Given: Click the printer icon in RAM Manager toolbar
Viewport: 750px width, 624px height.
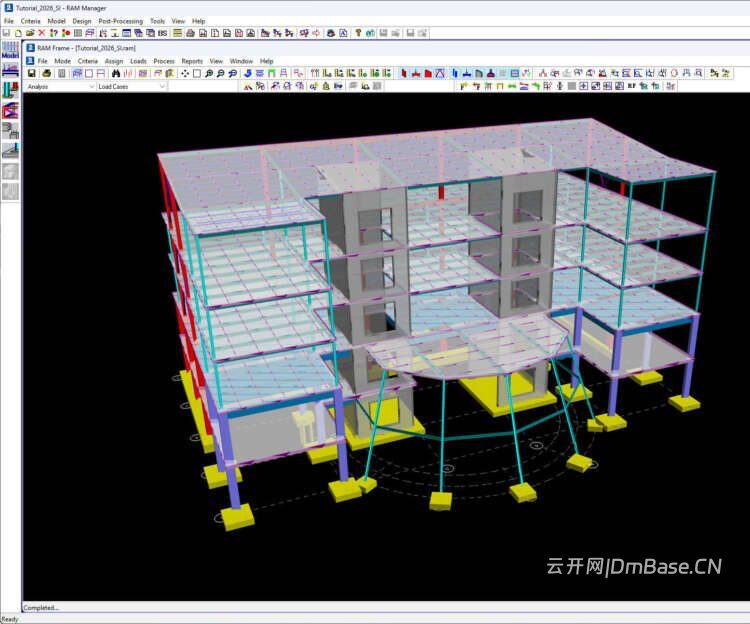Looking at the screenshot, I should [190, 33].
